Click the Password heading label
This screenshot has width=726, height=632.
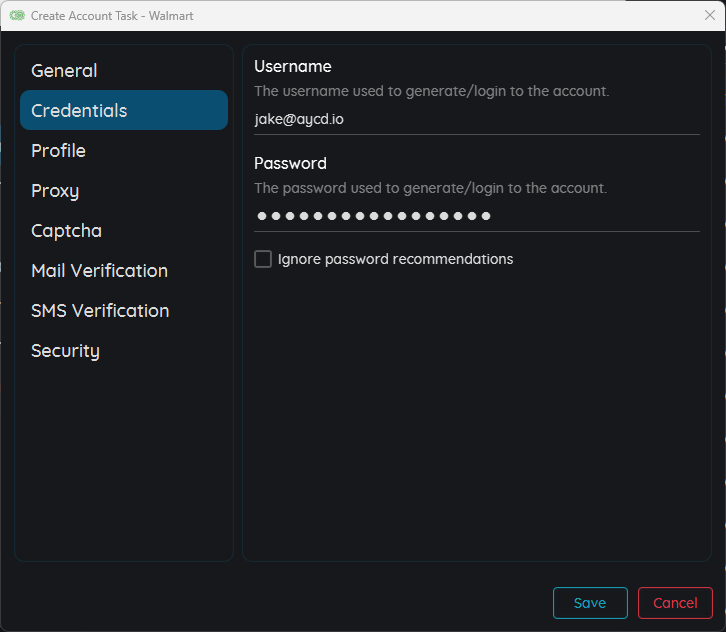(290, 163)
